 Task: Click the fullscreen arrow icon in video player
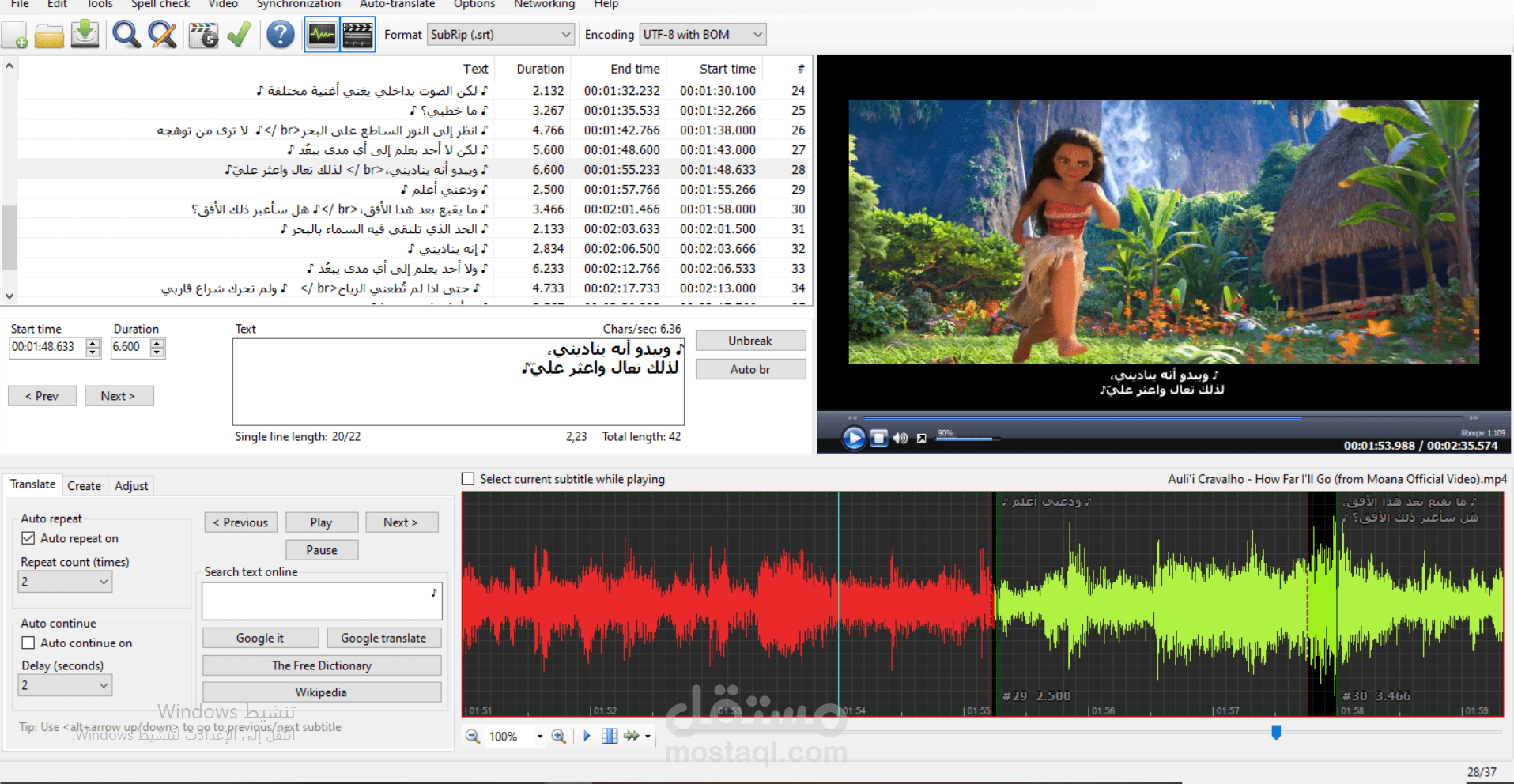coord(922,438)
